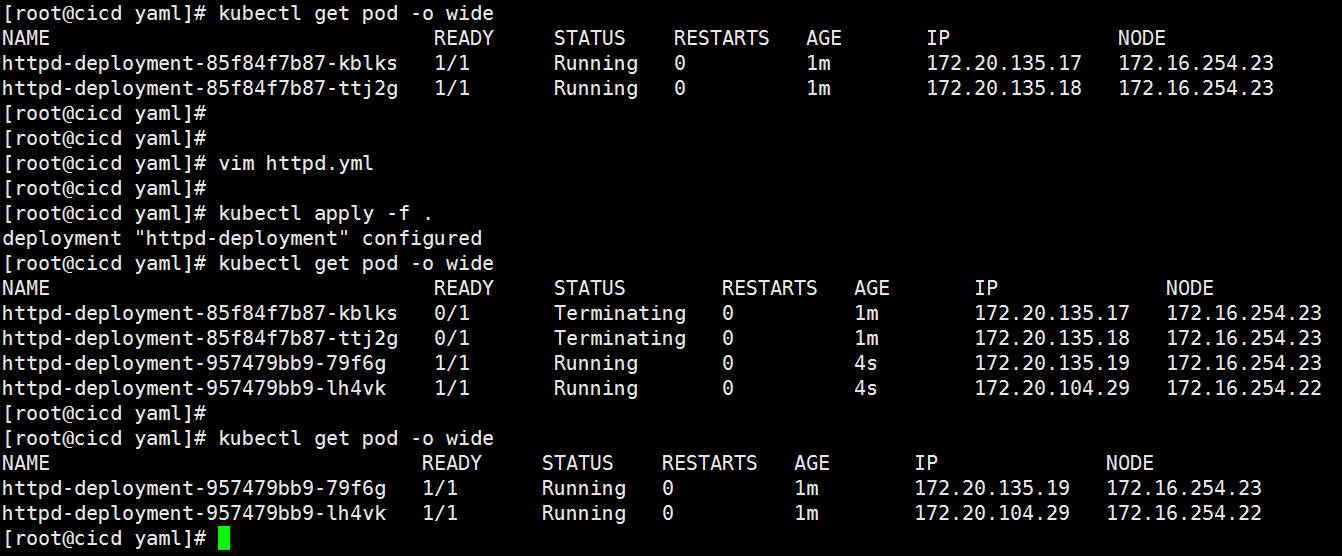The image size is (1342, 556).
Task: Select IP 172.20.135.18 in the Terminating ttj2g row
Action: coord(1052,338)
